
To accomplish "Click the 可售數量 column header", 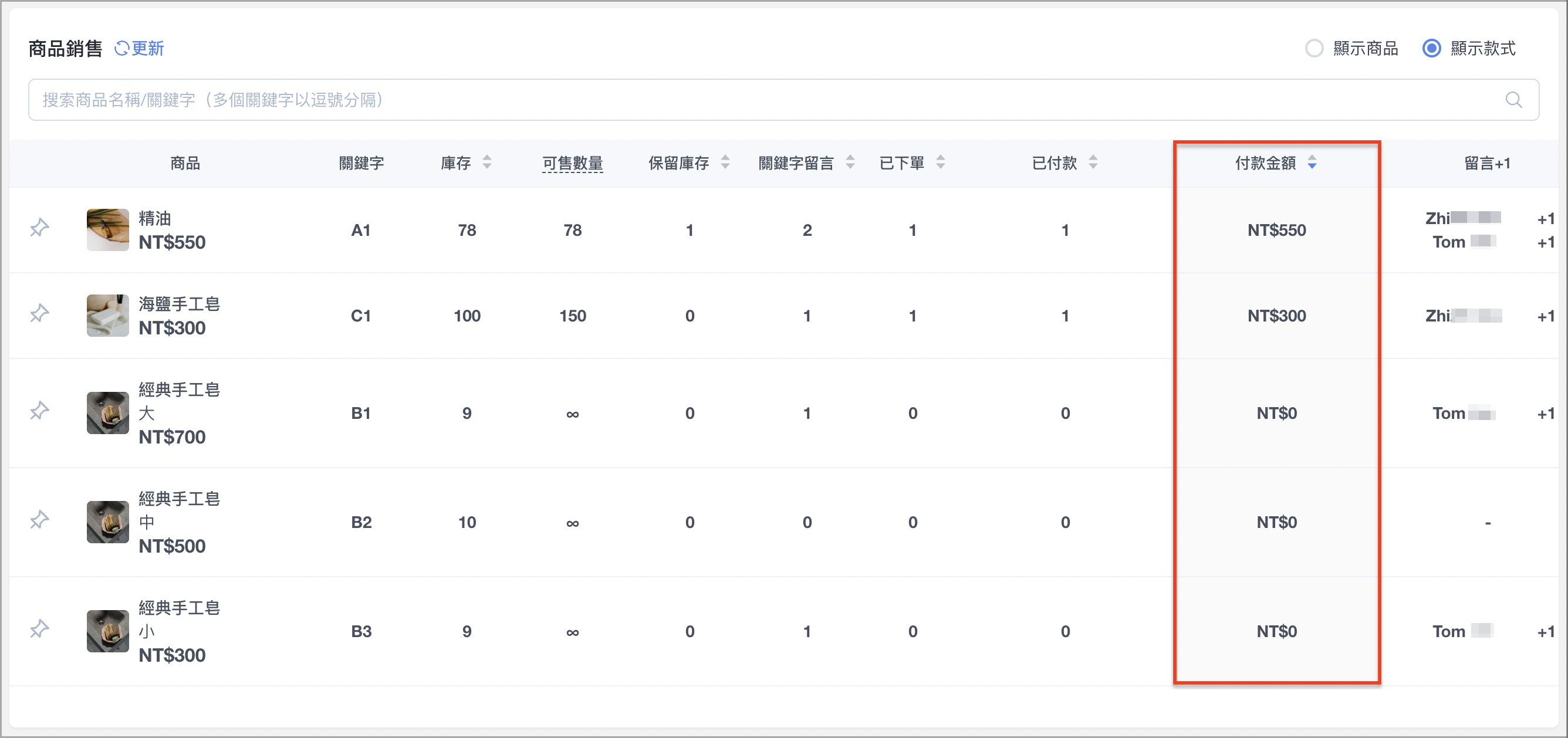I will pyautogui.click(x=572, y=163).
